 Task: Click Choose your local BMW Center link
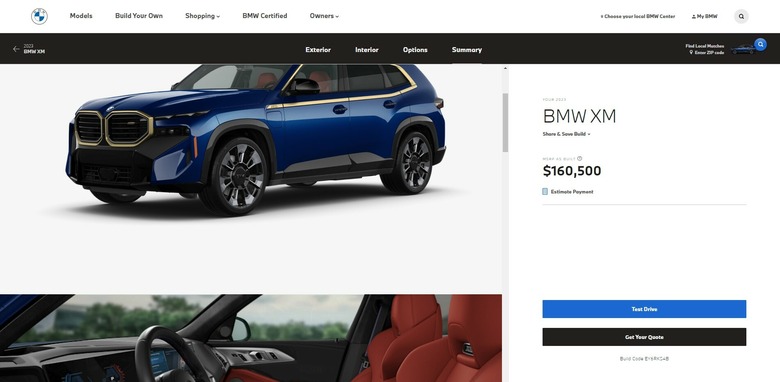coord(638,16)
